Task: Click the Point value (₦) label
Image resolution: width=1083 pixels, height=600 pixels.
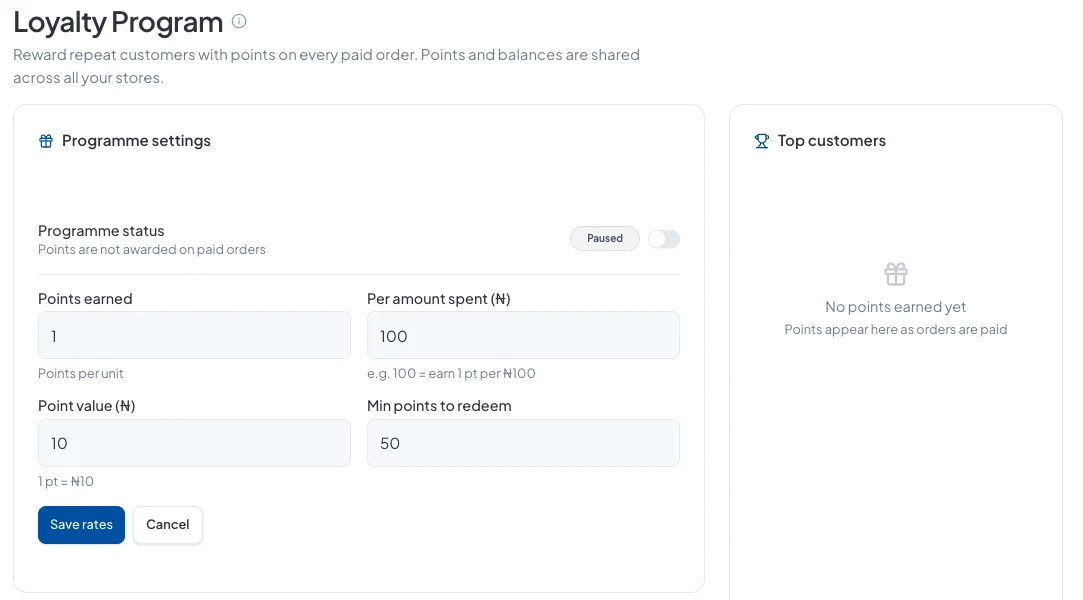Action: point(86,406)
